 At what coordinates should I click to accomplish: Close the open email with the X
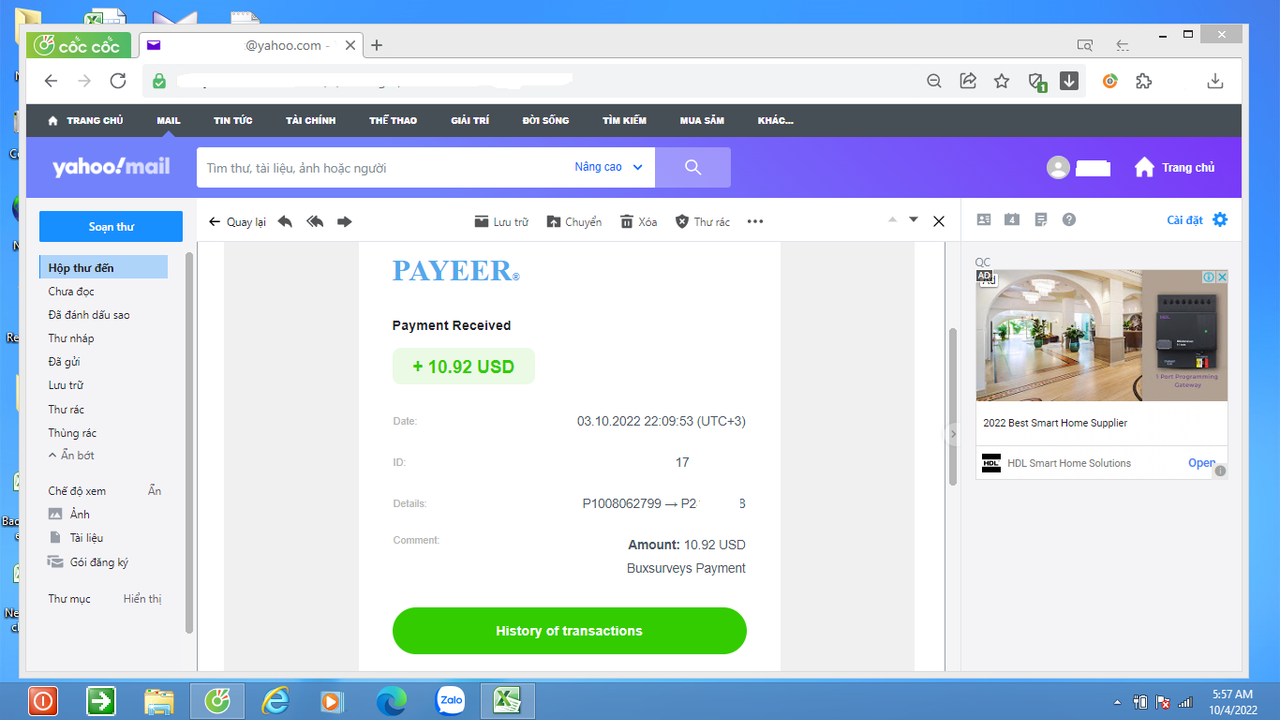[938, 222]
